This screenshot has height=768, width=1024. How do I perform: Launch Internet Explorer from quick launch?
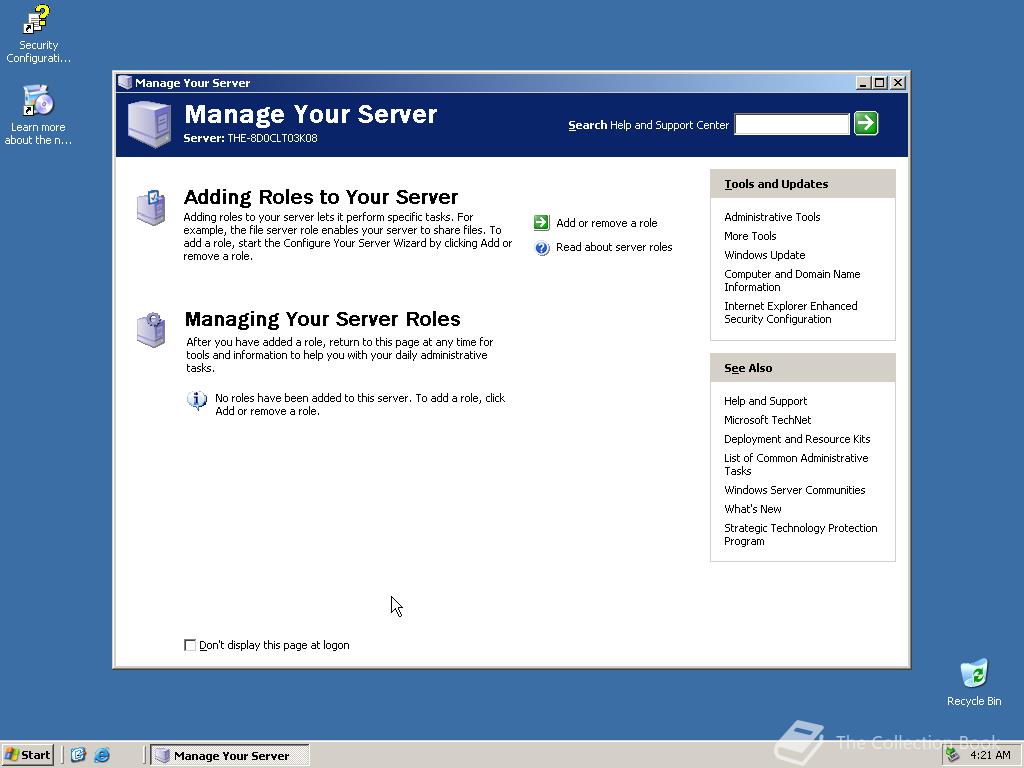click(102, 755)
